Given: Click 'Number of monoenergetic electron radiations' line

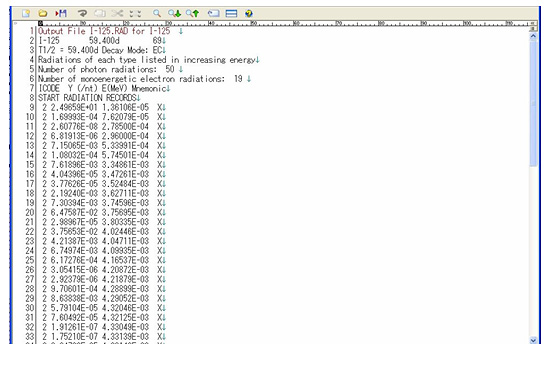Looking at the screenshot, I should (140, 79).
